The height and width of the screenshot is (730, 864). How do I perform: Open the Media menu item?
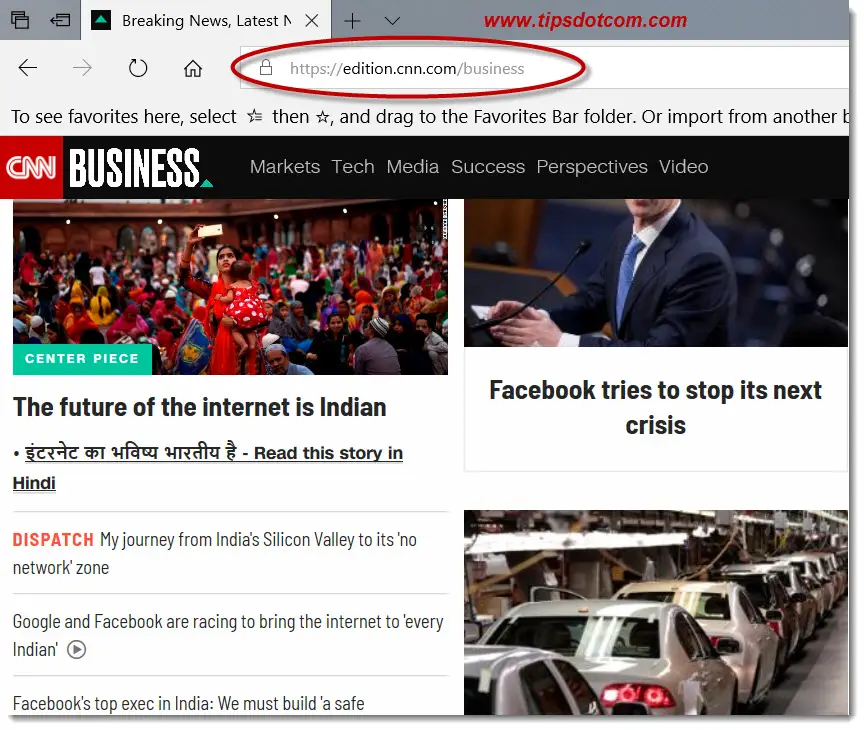[x=413, y=167]
